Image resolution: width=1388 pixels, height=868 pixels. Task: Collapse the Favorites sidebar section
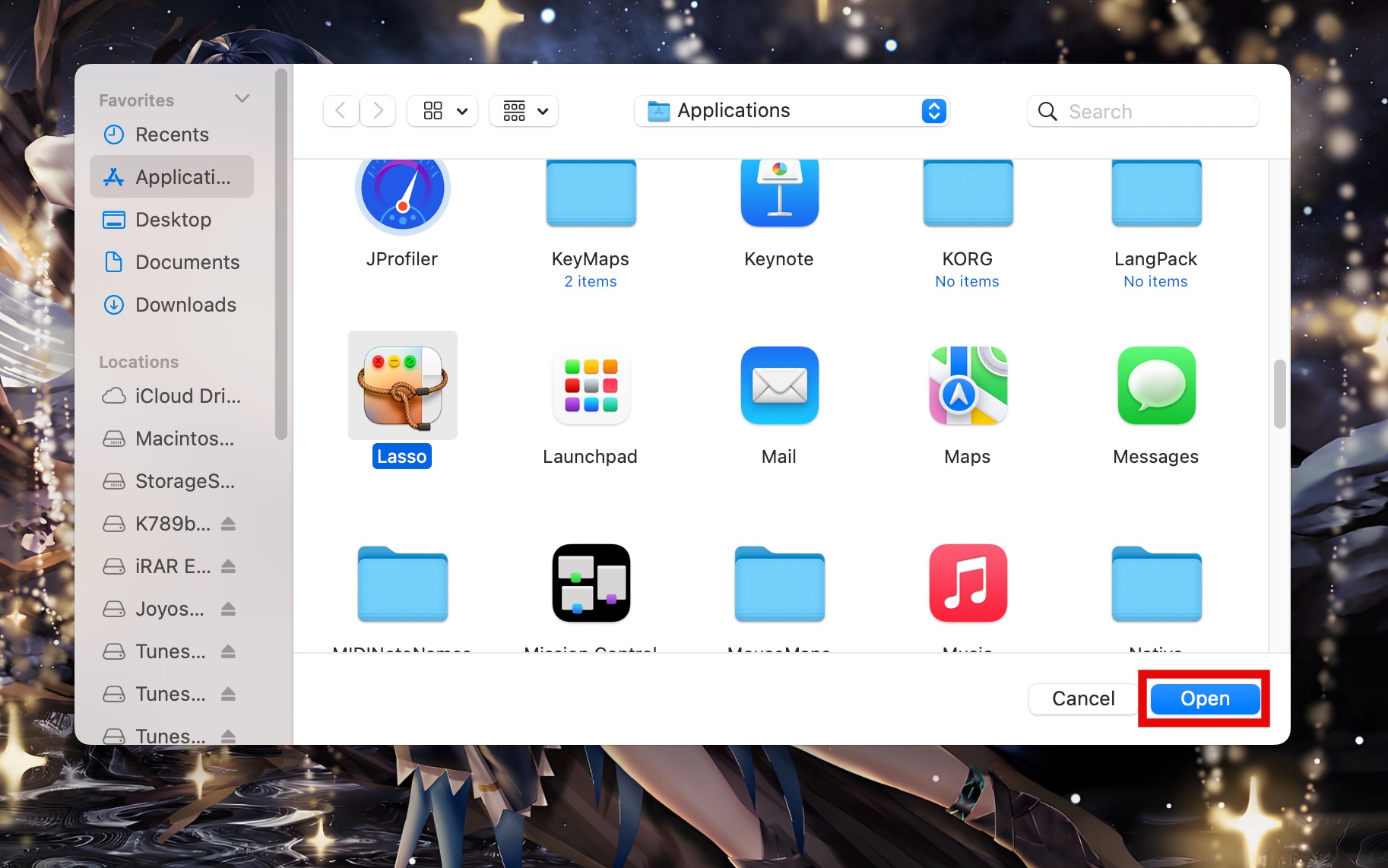[x=242, y=99]
